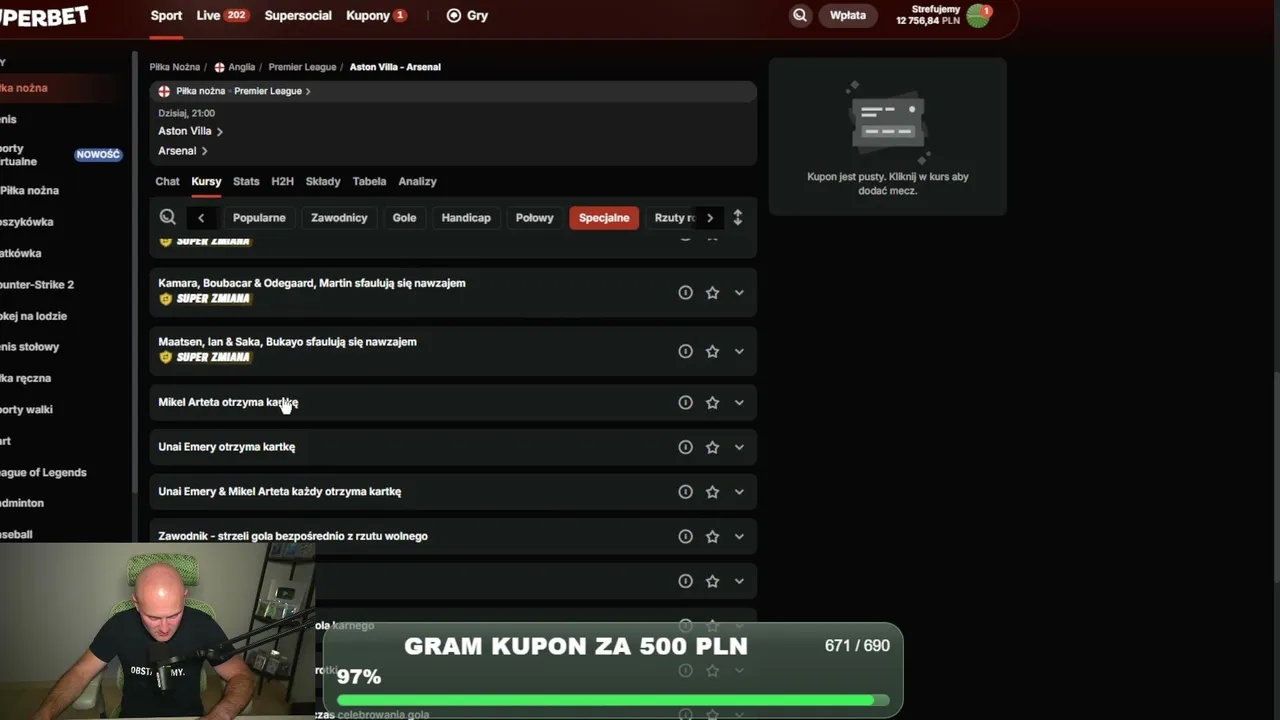1280x720 pixels.
Task: Open Sporty wirtualne with NOWOŚĆ badge
Action: click(60, 155)
